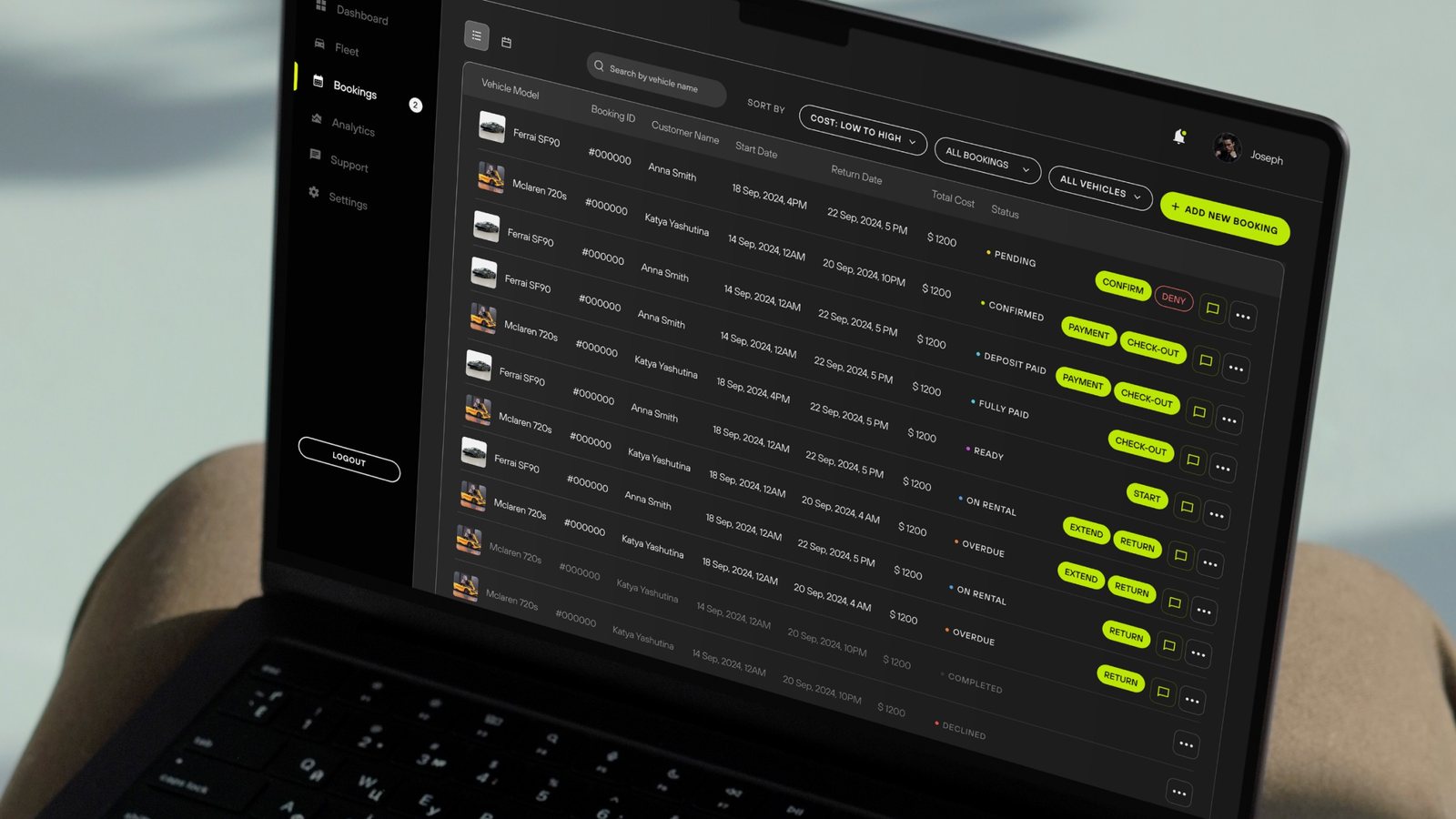Open more options for the CONFIRMED booking
The width and height of the screenshot is (1456, 819).
1236,369
